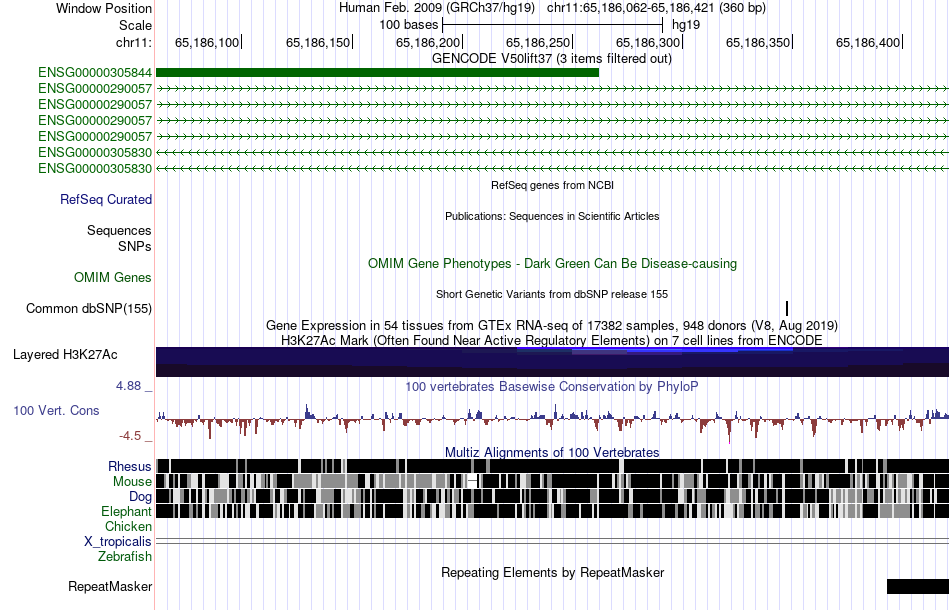Click the Zebrafish alignment label
Viewport: 950px width, 610px height.
(125, 556)
